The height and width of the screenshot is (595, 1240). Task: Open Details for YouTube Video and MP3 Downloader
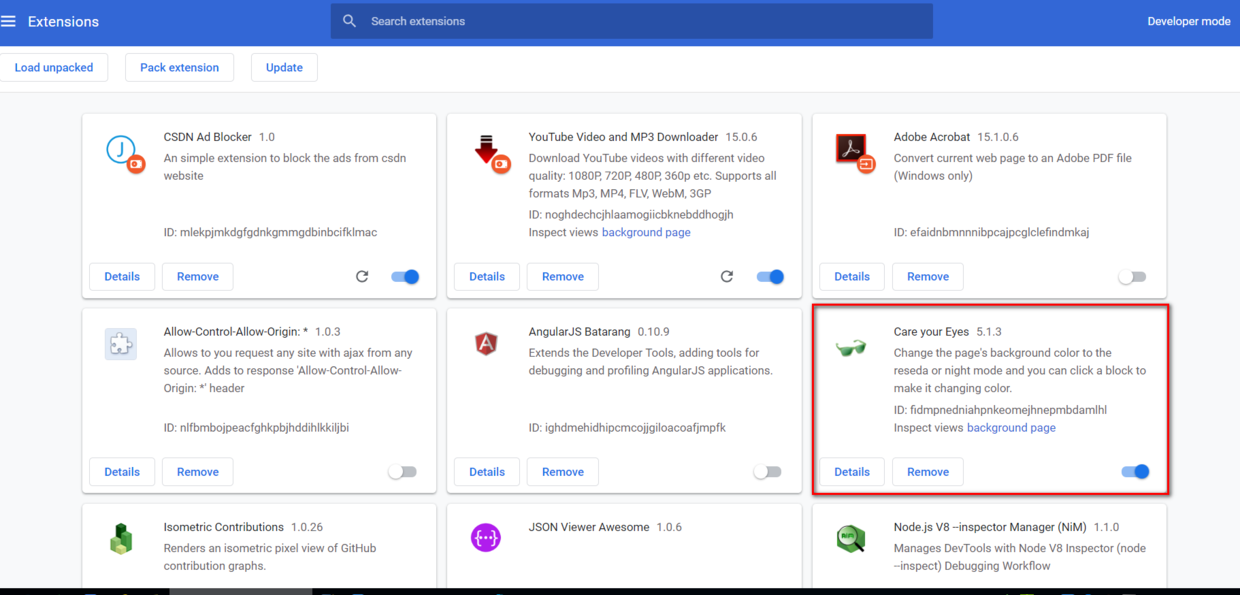[x=487, y=277]
